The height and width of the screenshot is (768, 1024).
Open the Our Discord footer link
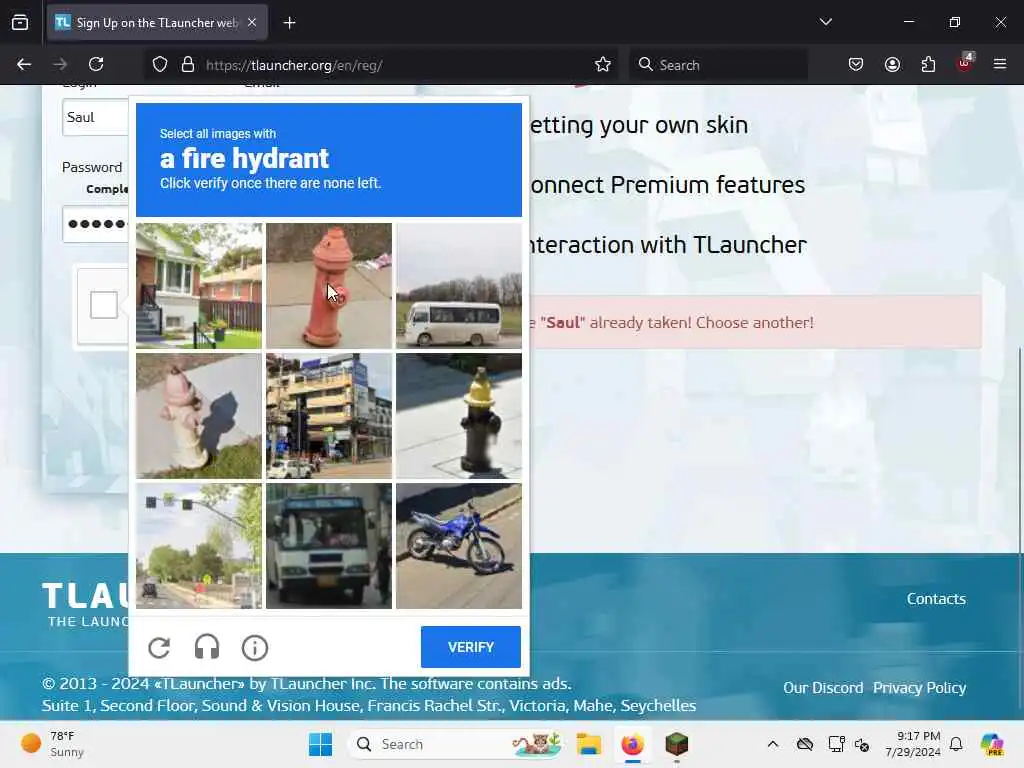point(823,688)
